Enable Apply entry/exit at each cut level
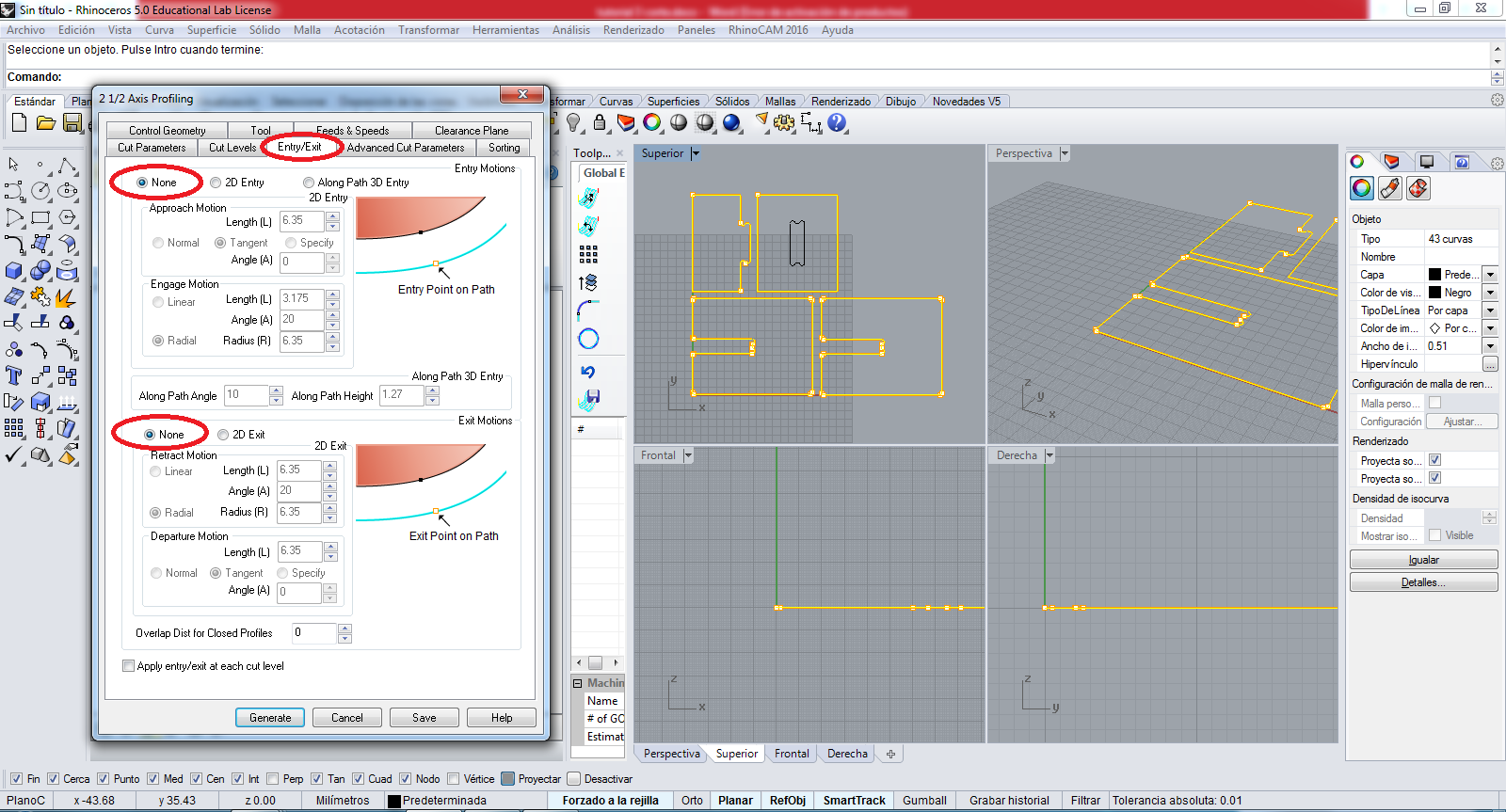Screen dimensions: 1506x812 [x=128, y=666]
